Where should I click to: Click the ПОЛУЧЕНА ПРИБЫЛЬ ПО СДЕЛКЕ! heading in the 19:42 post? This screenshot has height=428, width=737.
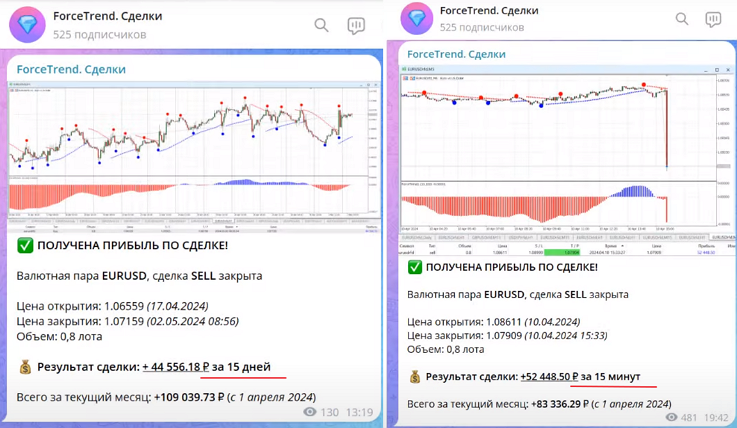(x=511, y=267)
